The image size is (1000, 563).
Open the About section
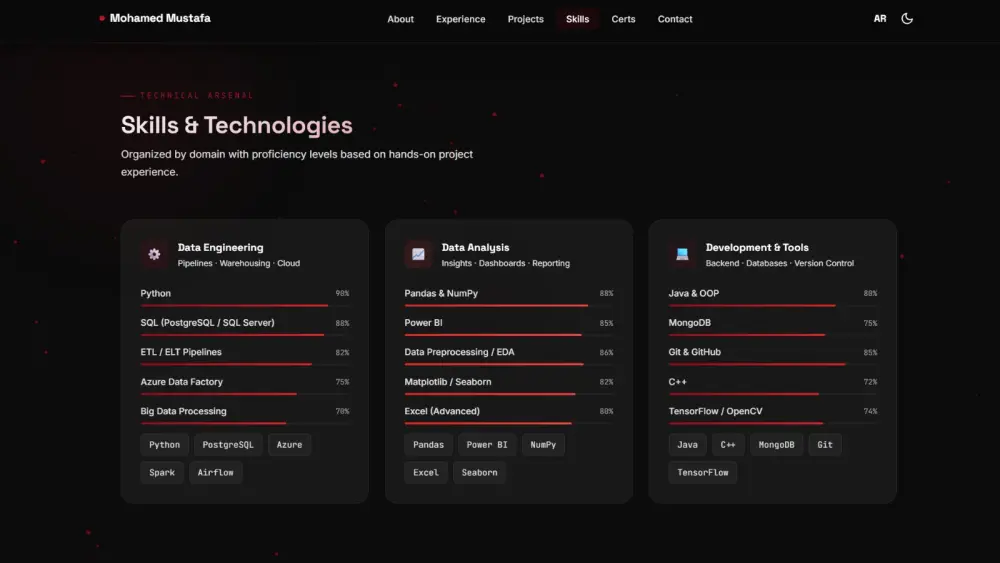[x=400, y=19]
